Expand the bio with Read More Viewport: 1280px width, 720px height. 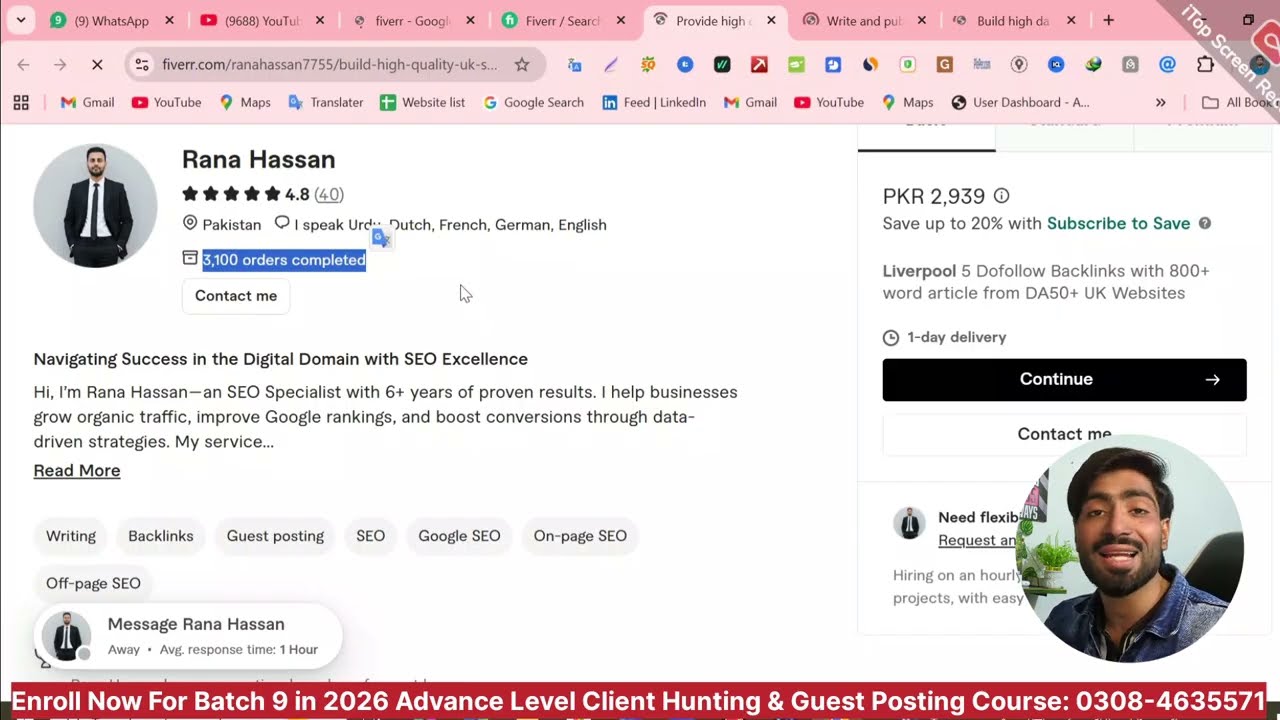point(77,470)
